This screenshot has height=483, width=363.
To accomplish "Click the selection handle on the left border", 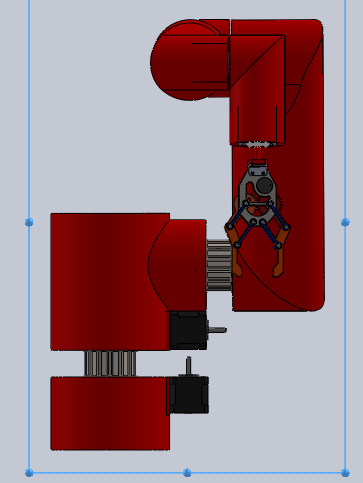I will pos(29,222).
